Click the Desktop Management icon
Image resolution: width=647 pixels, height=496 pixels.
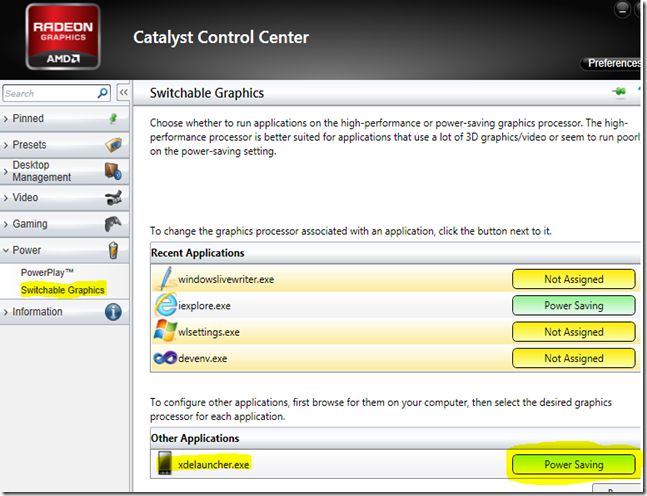(113, 171)
